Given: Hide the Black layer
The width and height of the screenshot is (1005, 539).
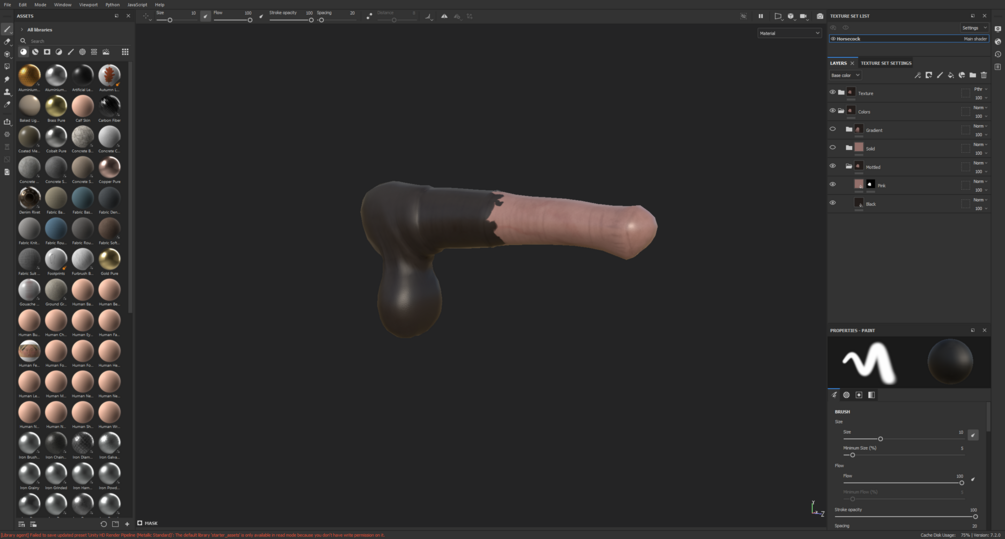Looking at the screenshot, I should (x=833, y=203).
